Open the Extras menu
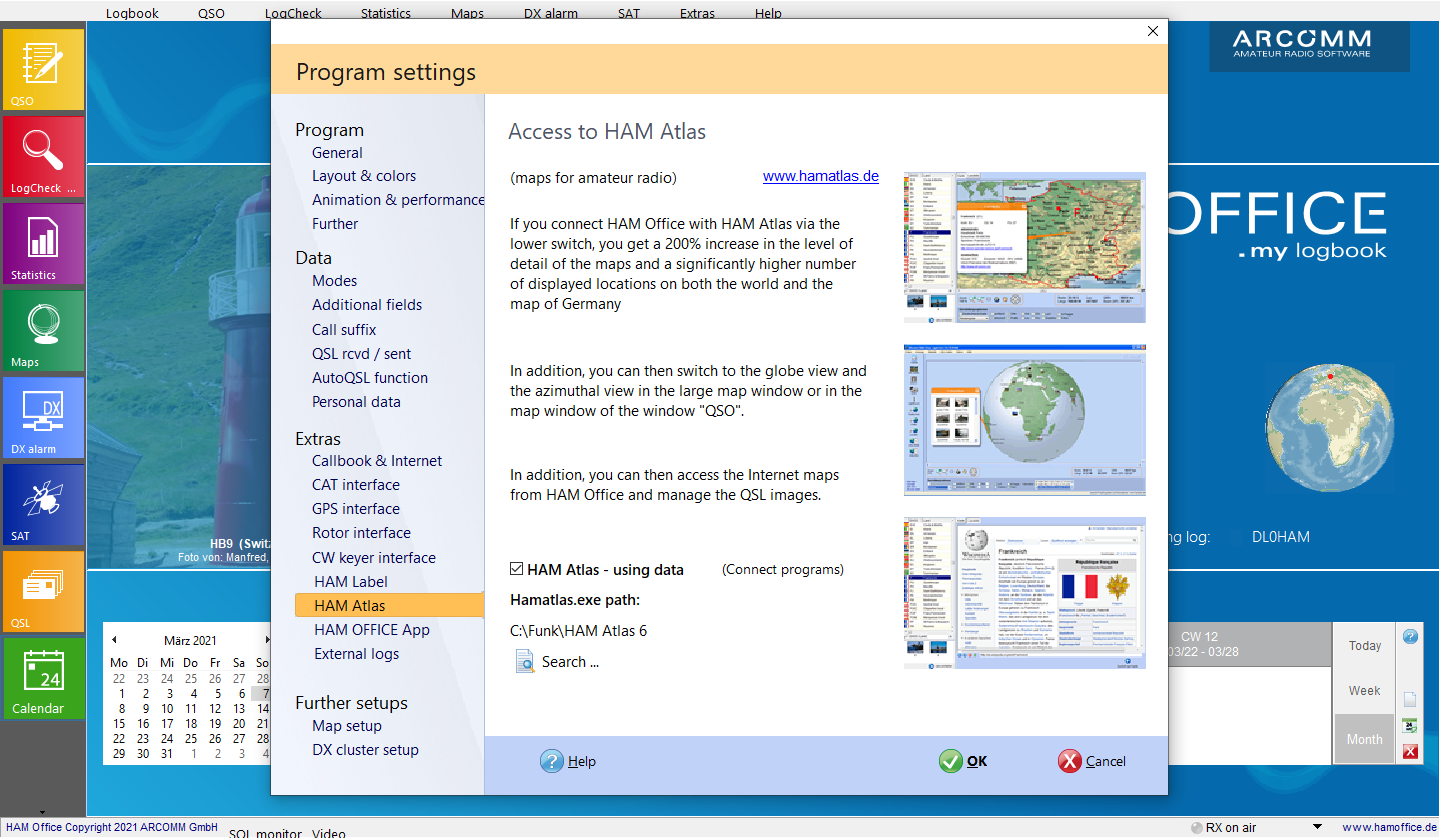This screenshot has width=1440, height=838. pyautogui.click(x=697, y=14)
